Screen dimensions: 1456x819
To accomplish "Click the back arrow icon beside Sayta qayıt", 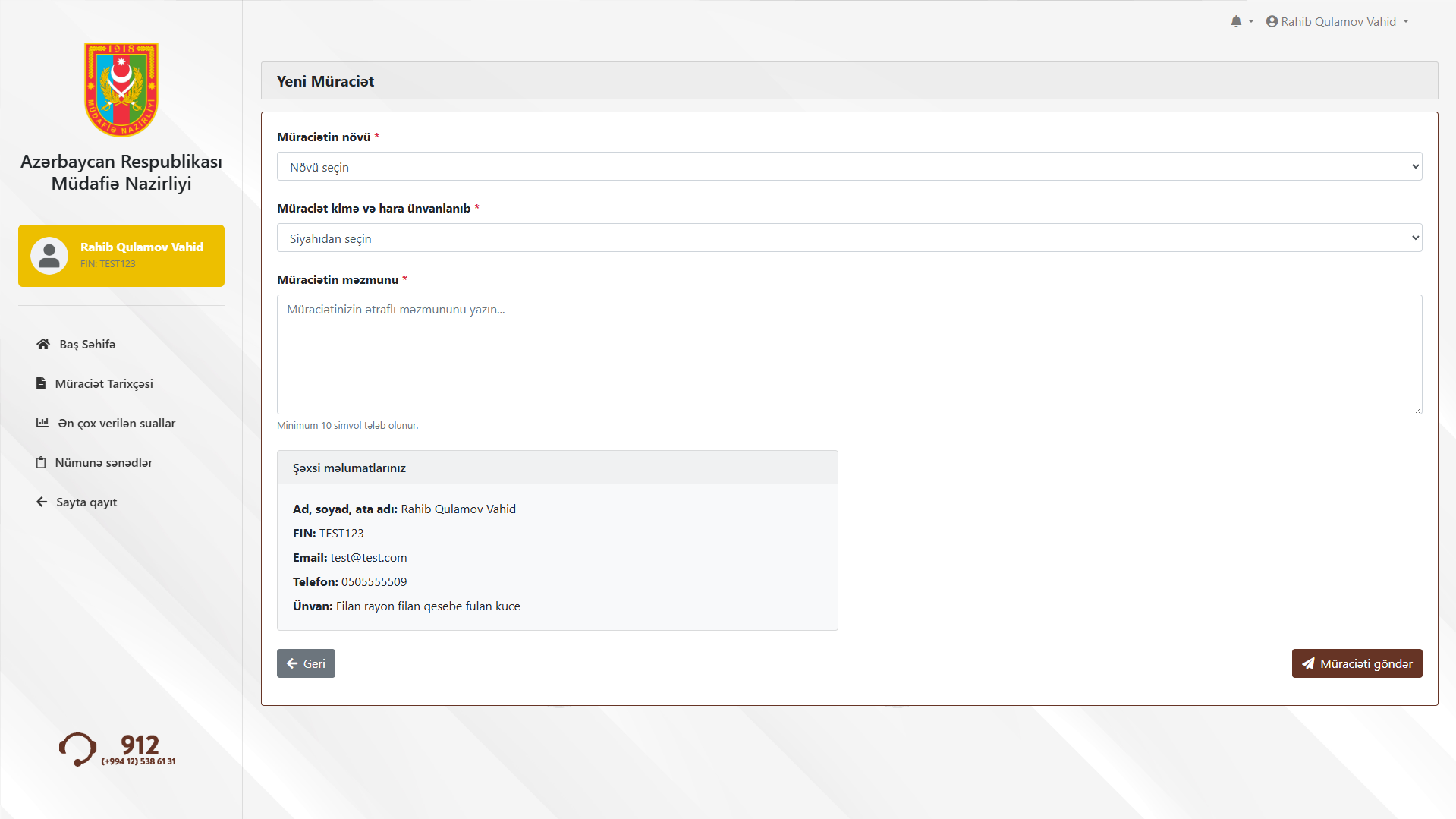I will click(42, 502).
